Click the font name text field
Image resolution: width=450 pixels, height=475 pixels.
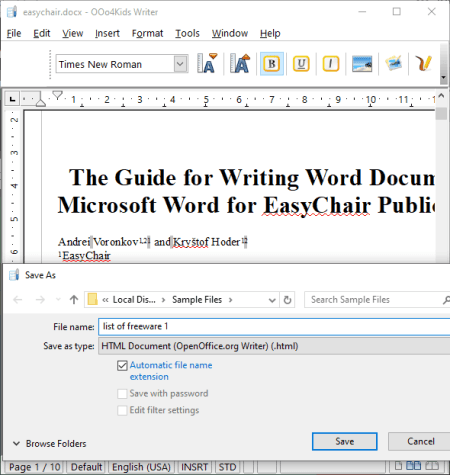click(x=115, y=64)
